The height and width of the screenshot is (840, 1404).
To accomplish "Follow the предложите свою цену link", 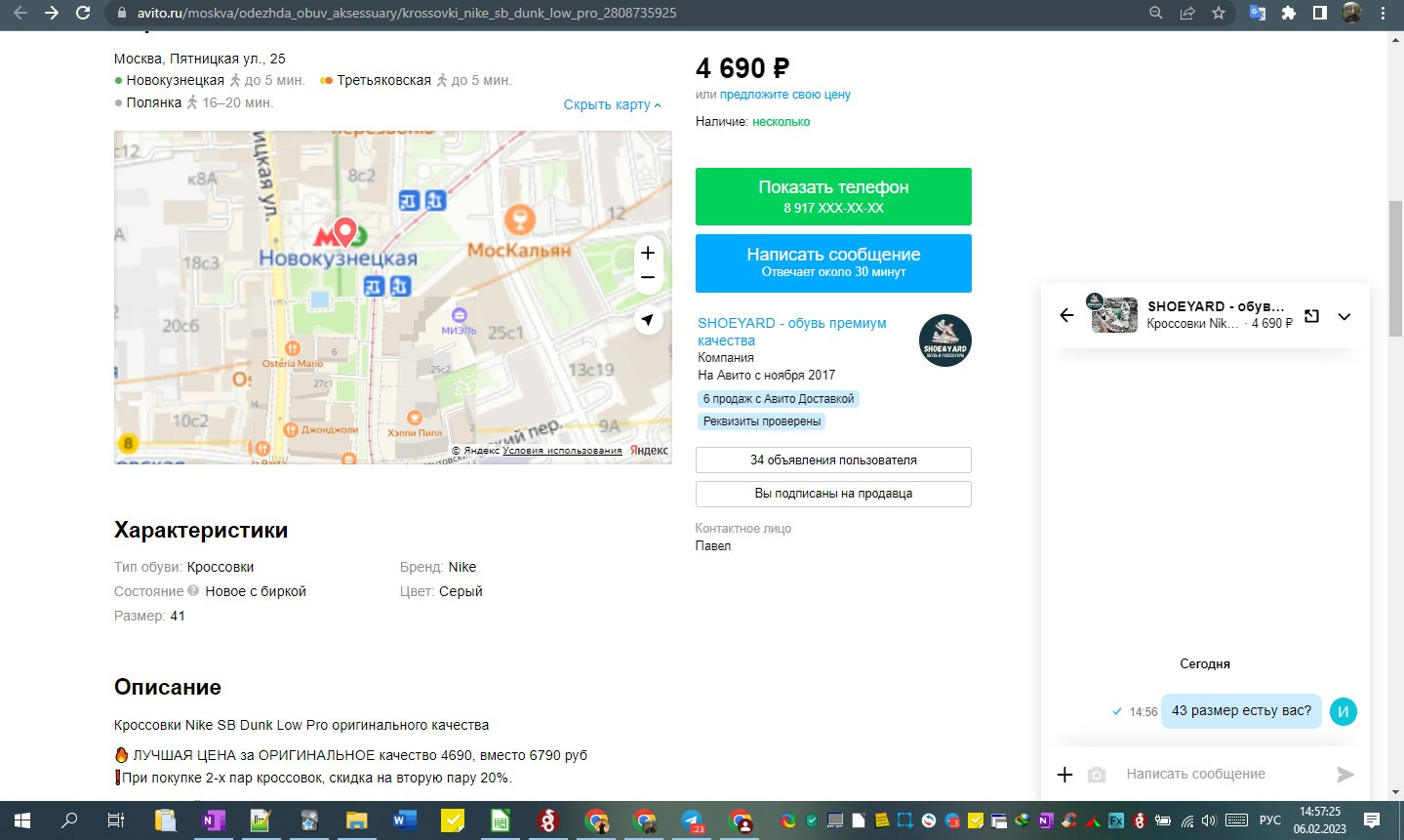I will click(784, 95).
